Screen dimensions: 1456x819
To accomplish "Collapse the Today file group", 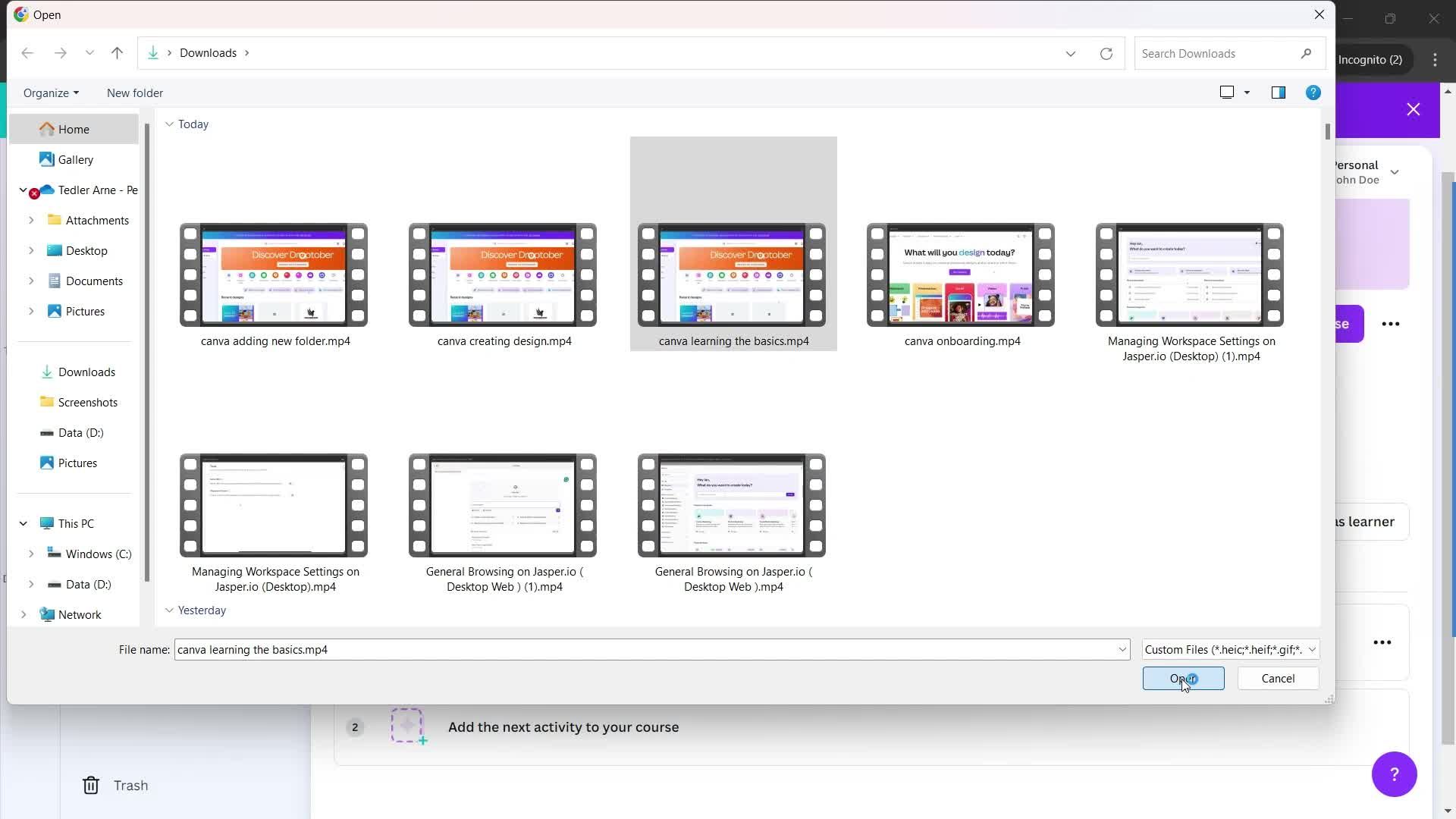I will click(169, 124).
